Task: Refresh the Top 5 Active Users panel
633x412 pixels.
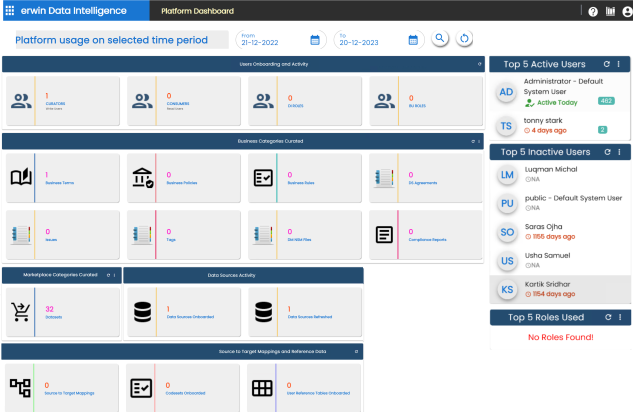Action: coord(606,65)
